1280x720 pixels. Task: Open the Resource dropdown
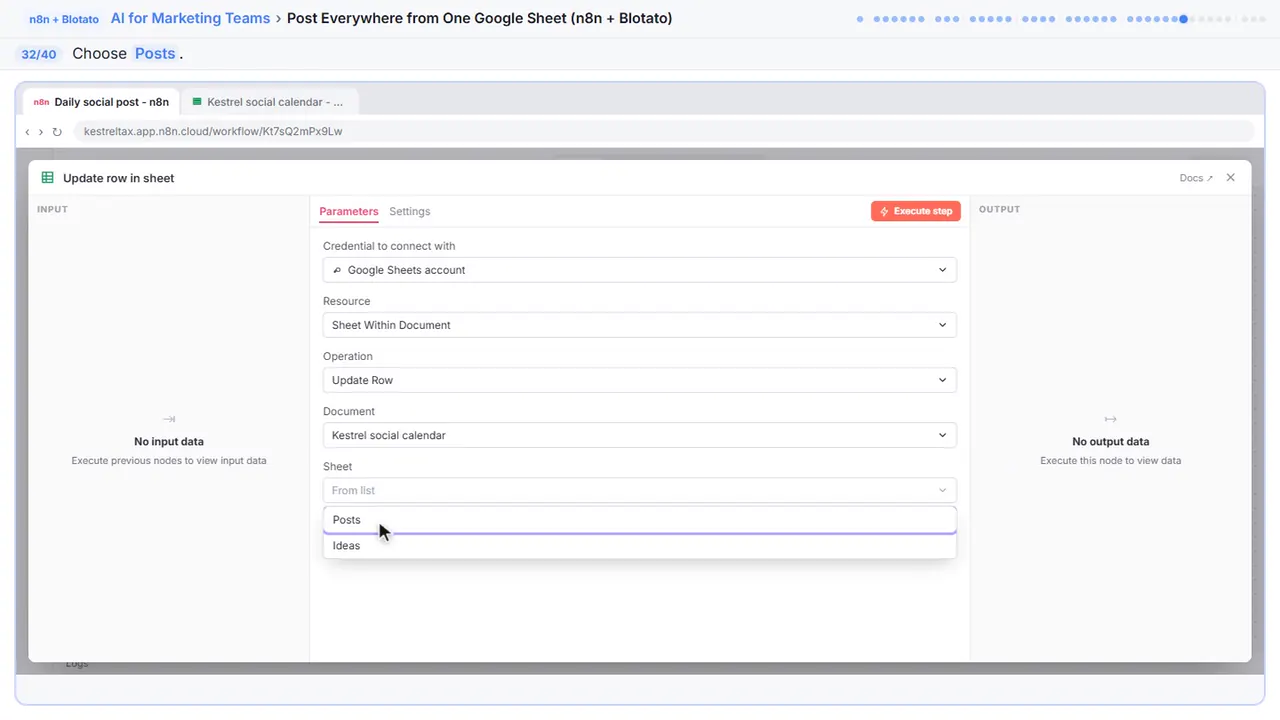point(639,325)
